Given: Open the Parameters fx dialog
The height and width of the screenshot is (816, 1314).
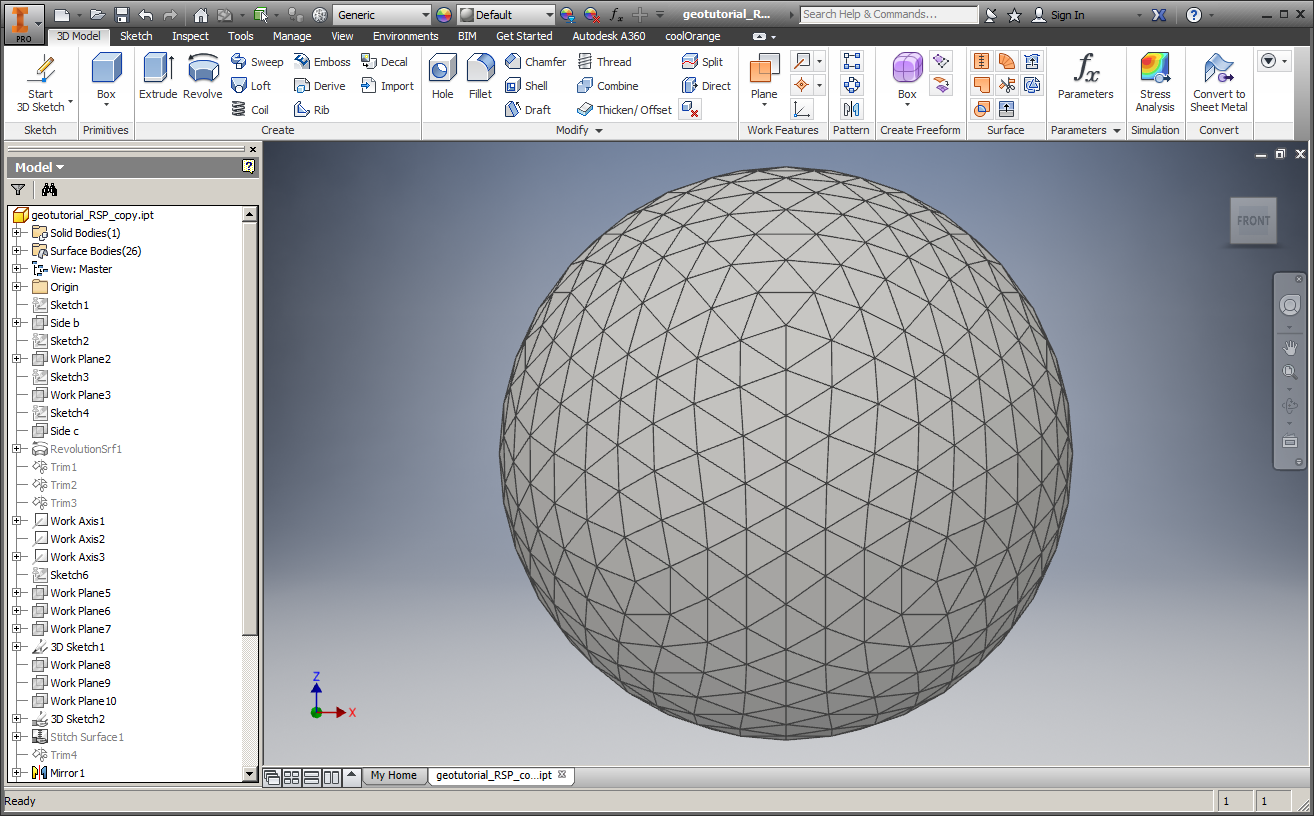Looking at the screenshot, I should click(x=1085, y=76).
